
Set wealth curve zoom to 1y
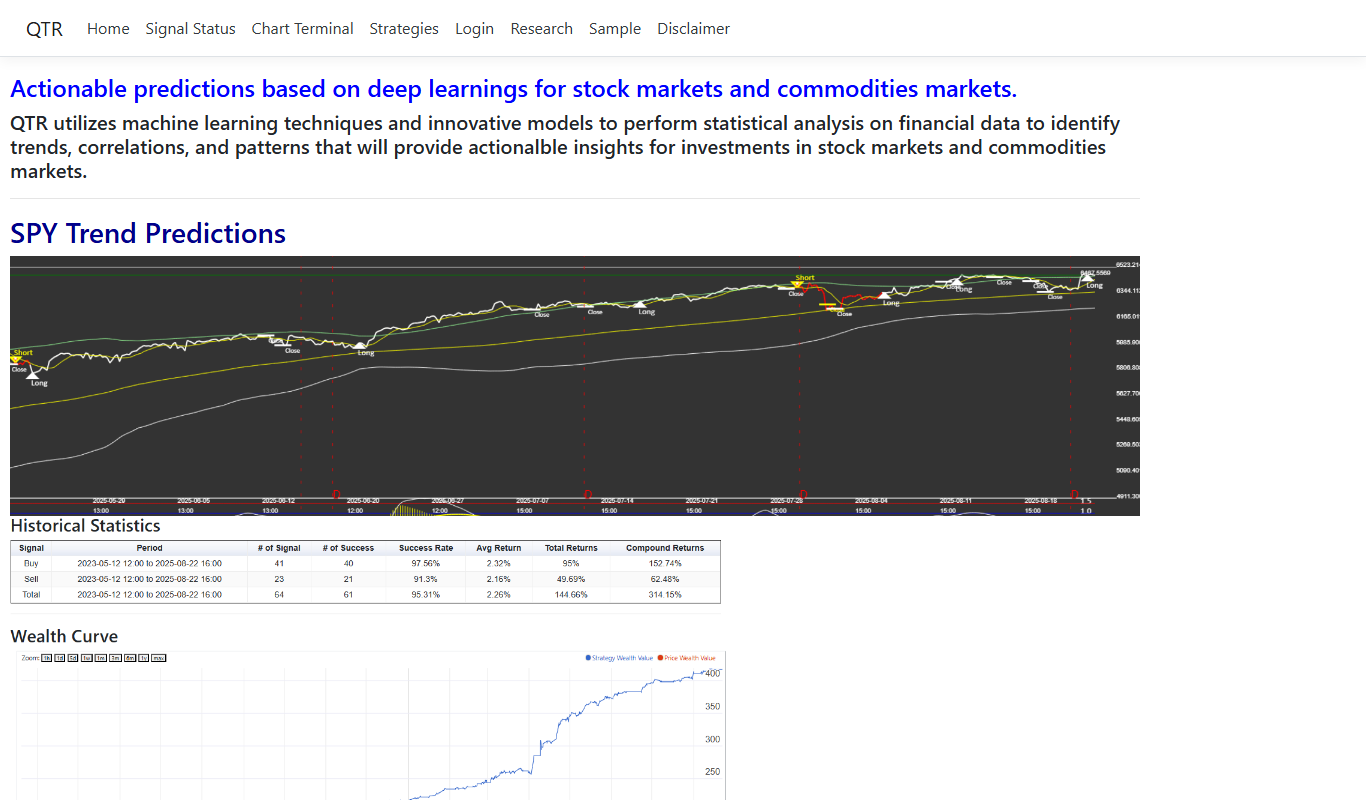coord(143,658)
